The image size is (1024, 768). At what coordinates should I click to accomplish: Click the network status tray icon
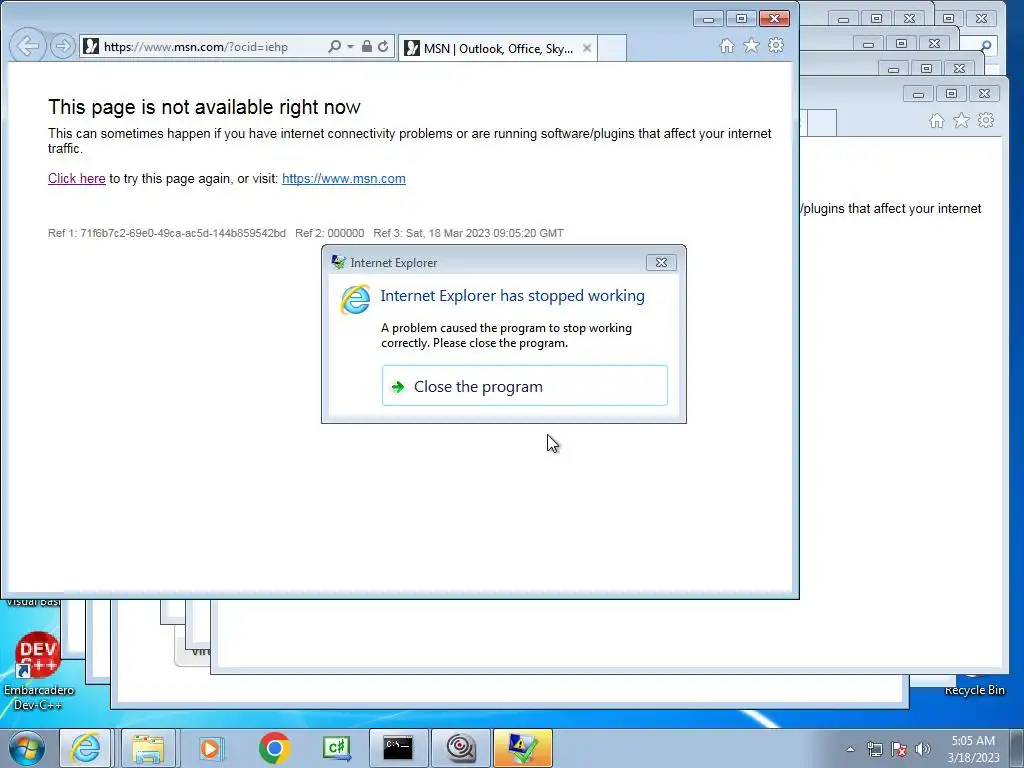click(x=874, y=749)
